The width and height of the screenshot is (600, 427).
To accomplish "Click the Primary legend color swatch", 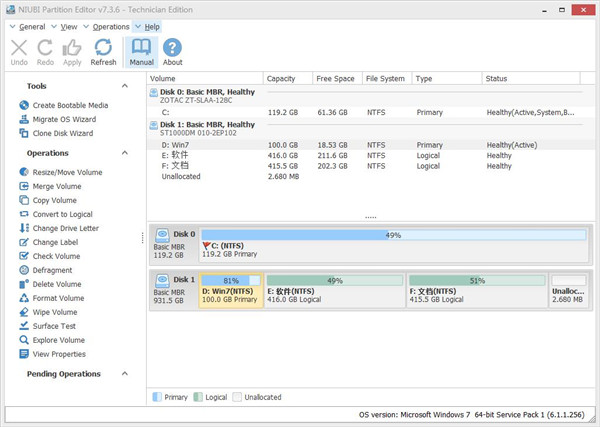I will click(x=157, y=397).
